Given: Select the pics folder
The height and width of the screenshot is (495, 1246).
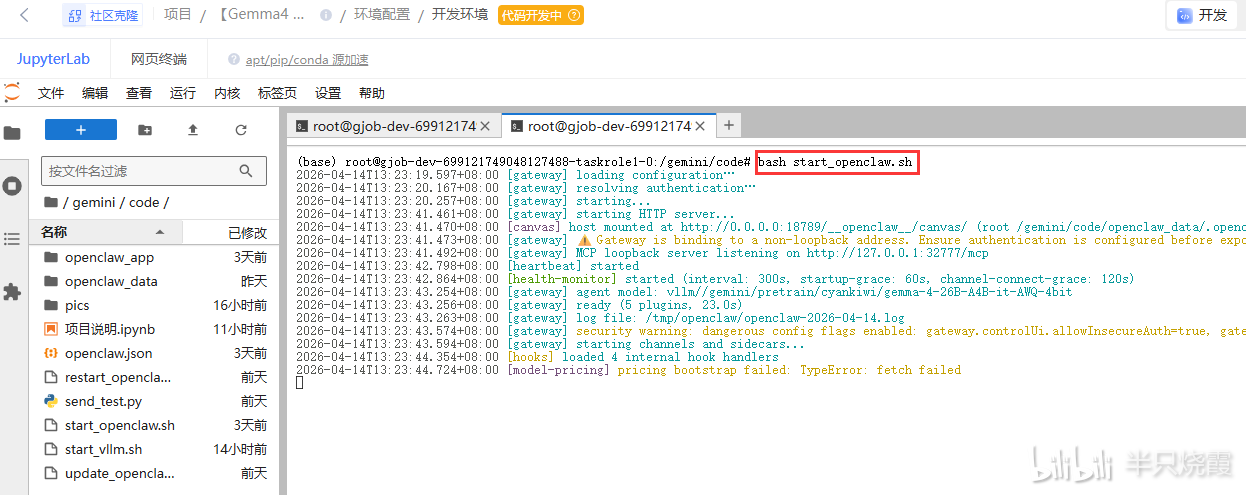Looking at the screenshot, I should 155,305.
